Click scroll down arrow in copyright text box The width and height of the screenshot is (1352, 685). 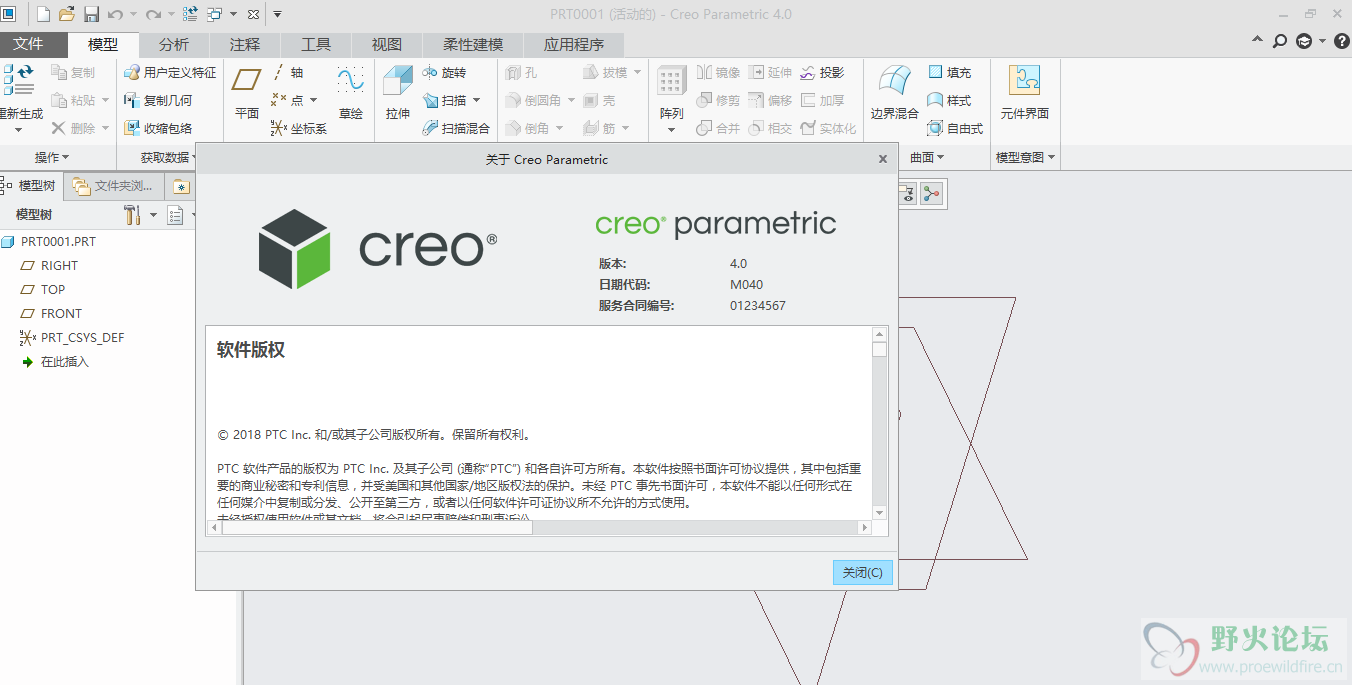pyautogui.click(x=879, y=512)
